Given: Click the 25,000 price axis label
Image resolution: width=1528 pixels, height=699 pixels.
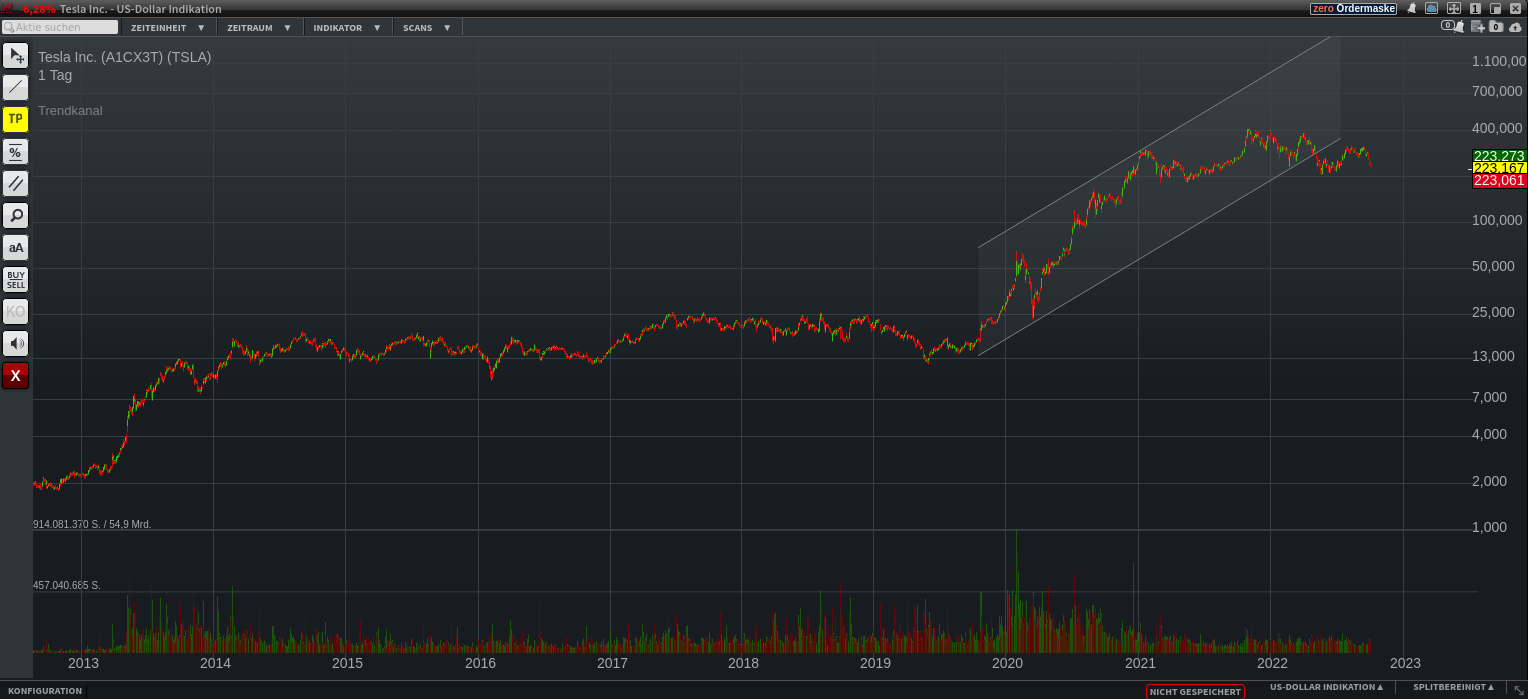Looking at the screenshot, I should click(1494, 312).
